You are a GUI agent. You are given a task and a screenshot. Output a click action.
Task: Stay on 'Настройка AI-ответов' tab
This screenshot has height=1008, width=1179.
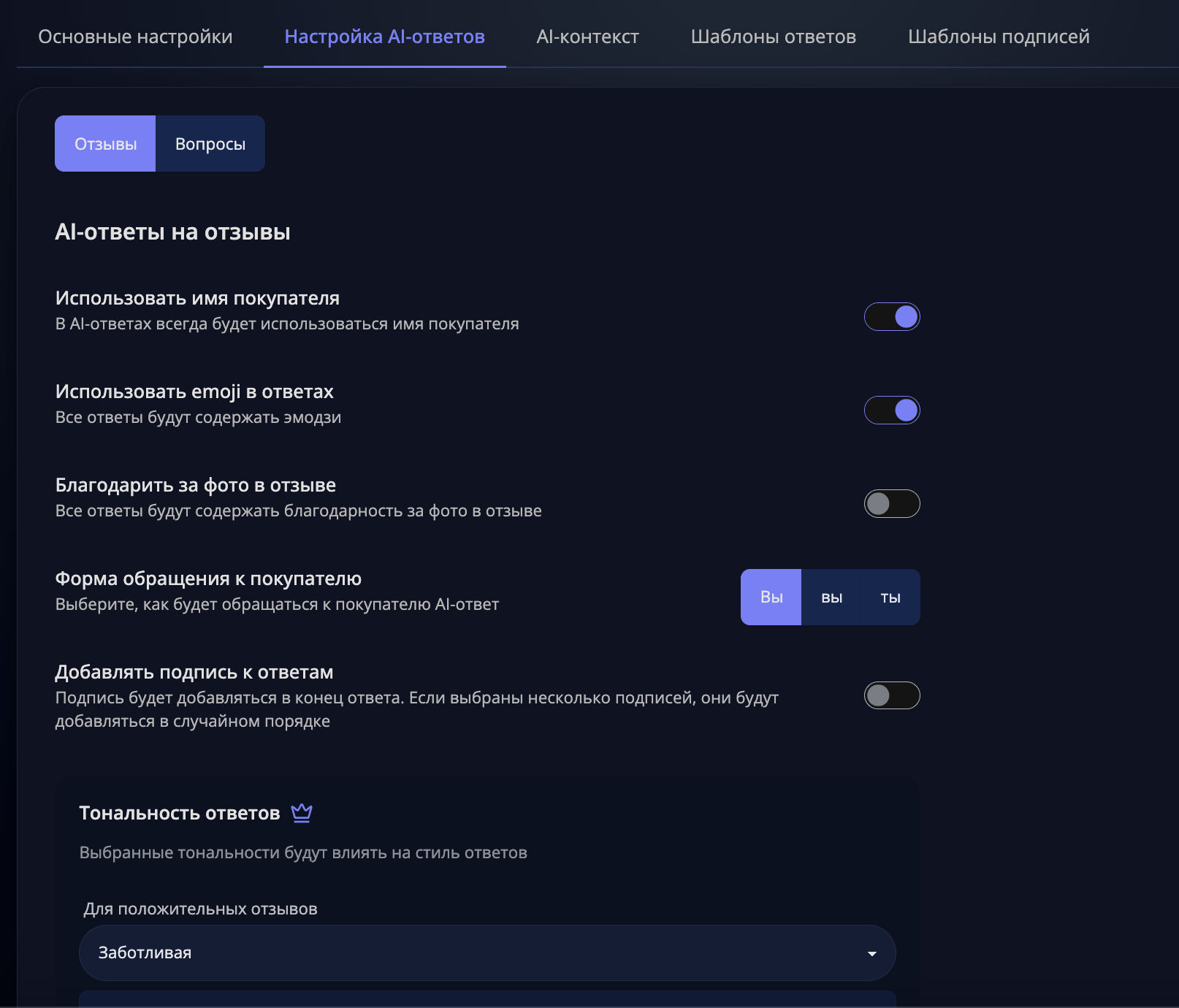[x=384, y=37]
